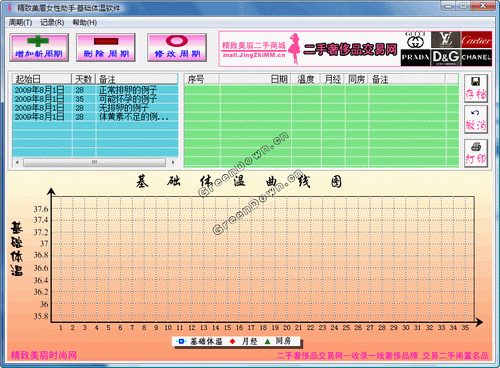Open the 精致美眉二手商城 banner link
The image size is (500, 368).
tap(254, 49)
